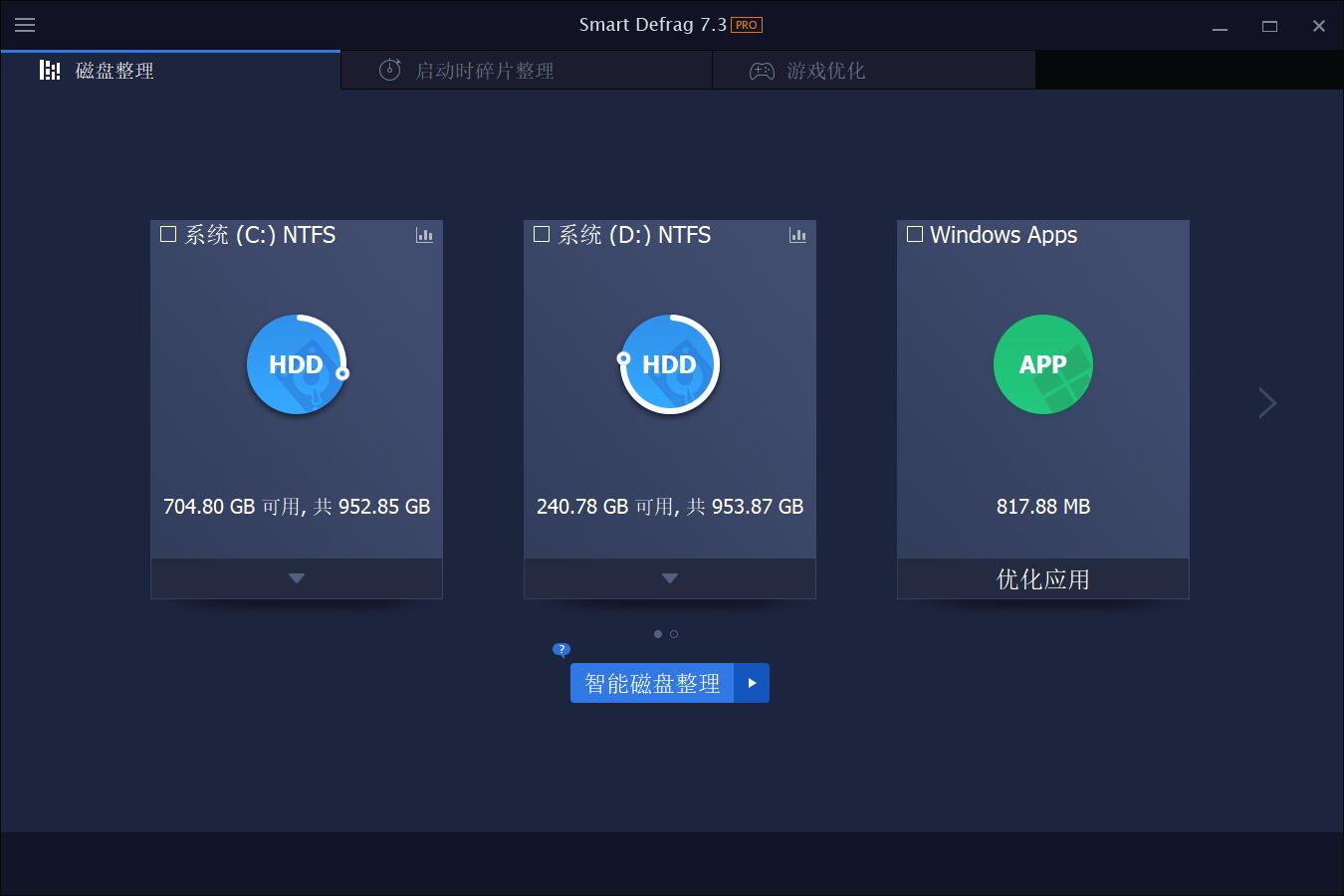1344x896 pixels.
Task: Select the first page indicator dot
Action: click(x=658, y=634)
